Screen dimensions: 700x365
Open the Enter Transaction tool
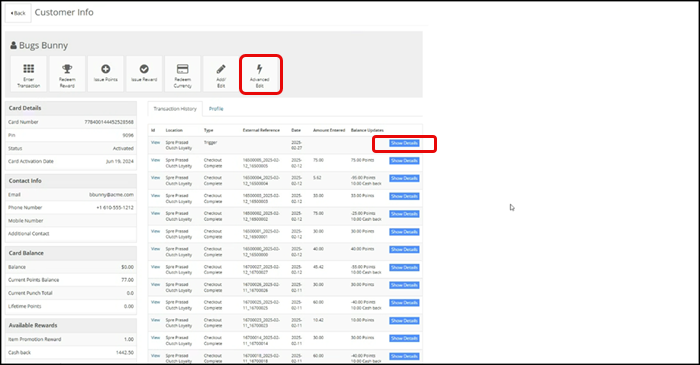click(29, 74)
